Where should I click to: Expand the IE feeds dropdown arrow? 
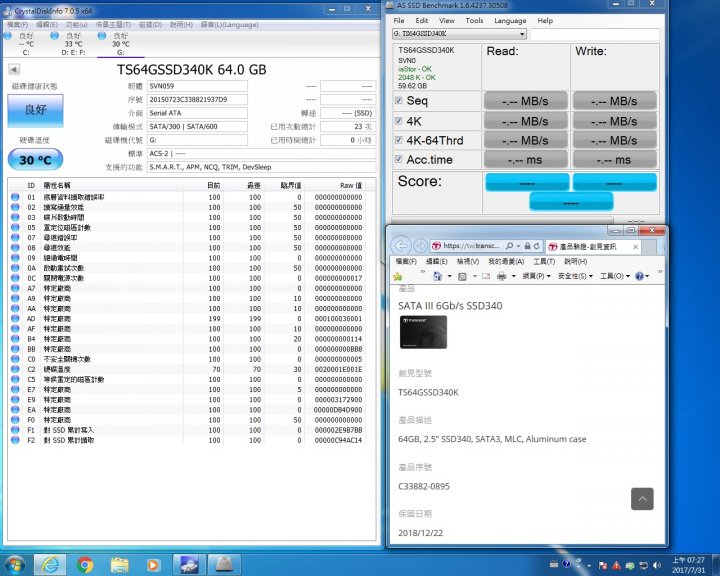tap(474, 276)
